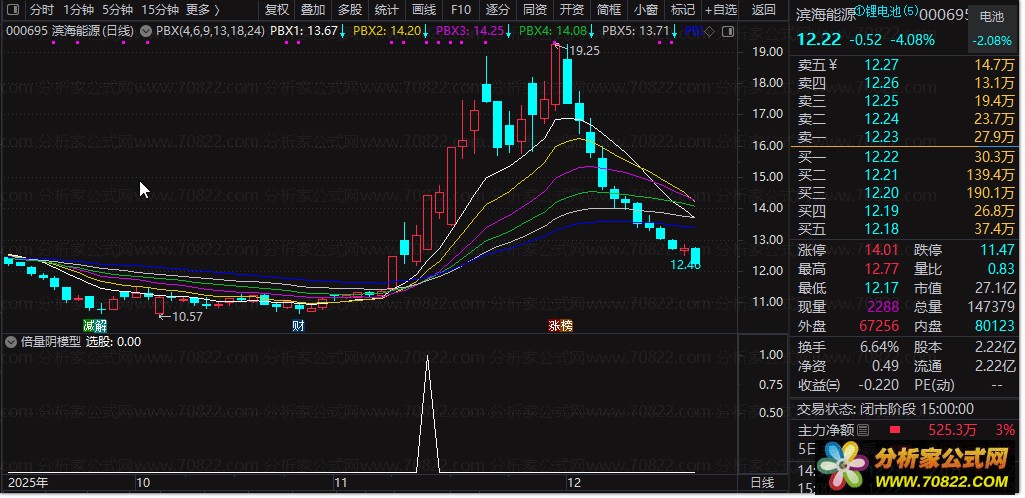Viewport: 1025px width, 498px height.
Task: Expand the 倍量阴模型 indicator chevron
Action: [x=11, y=341]
